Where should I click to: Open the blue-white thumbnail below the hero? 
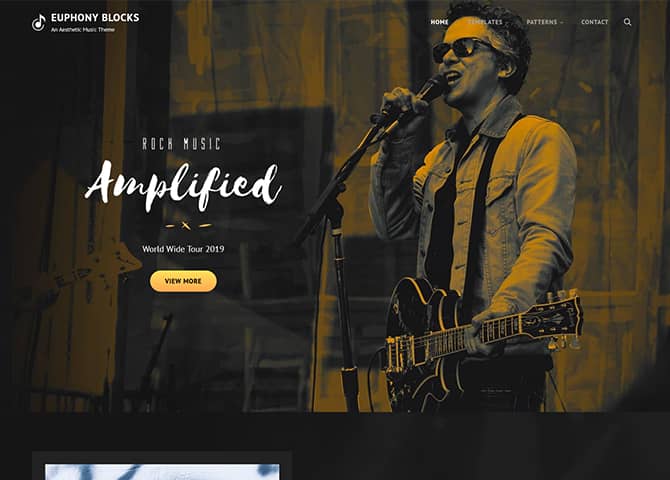pos(162,471)
